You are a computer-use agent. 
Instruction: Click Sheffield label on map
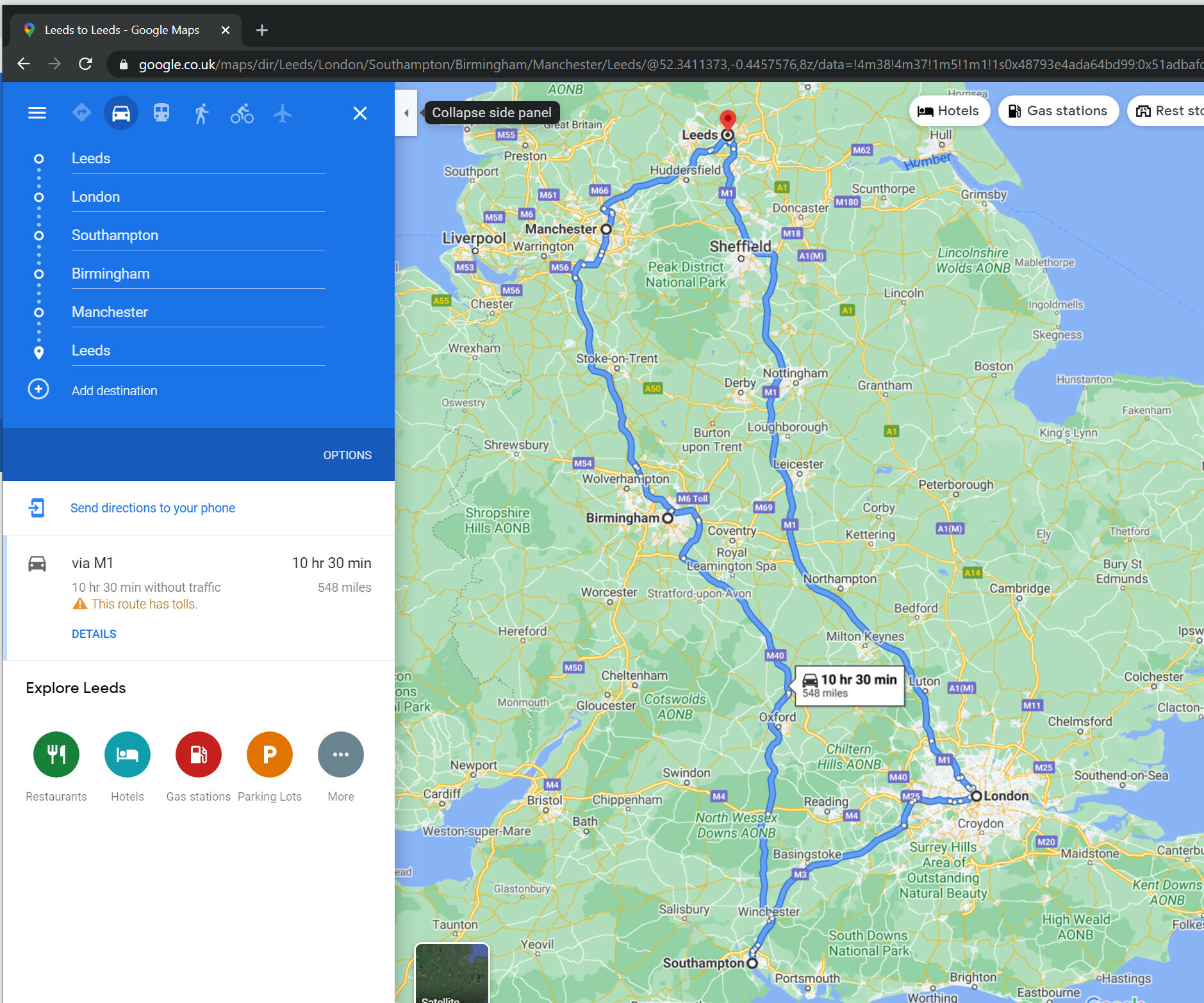tap(740, 246)
